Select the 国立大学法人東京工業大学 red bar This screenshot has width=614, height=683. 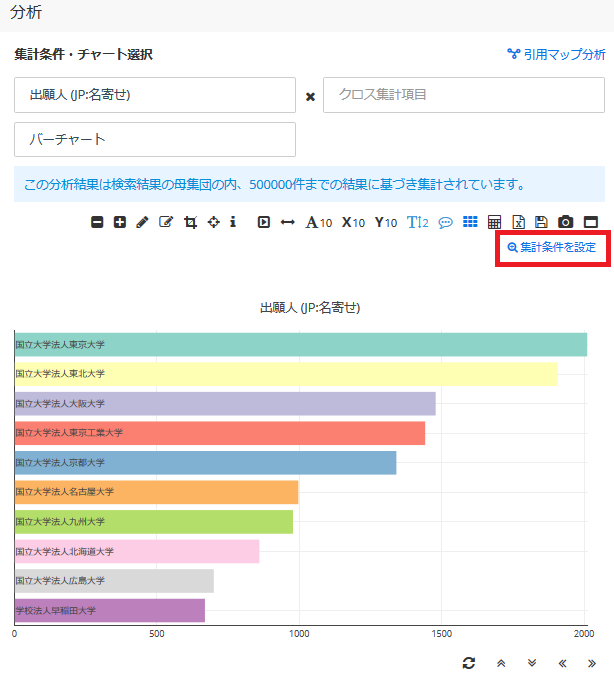coord(220,433)
